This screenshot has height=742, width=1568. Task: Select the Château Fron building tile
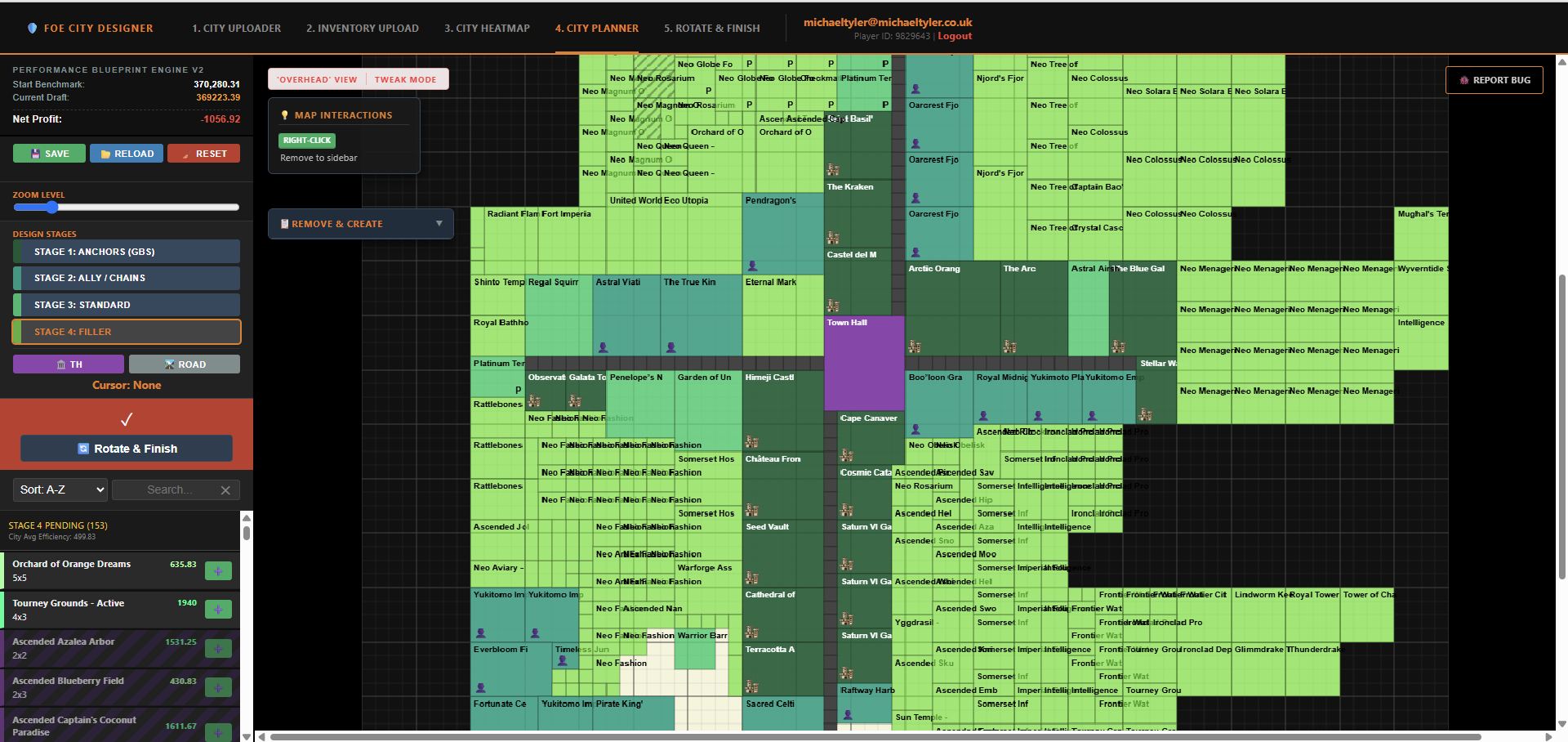783,485
